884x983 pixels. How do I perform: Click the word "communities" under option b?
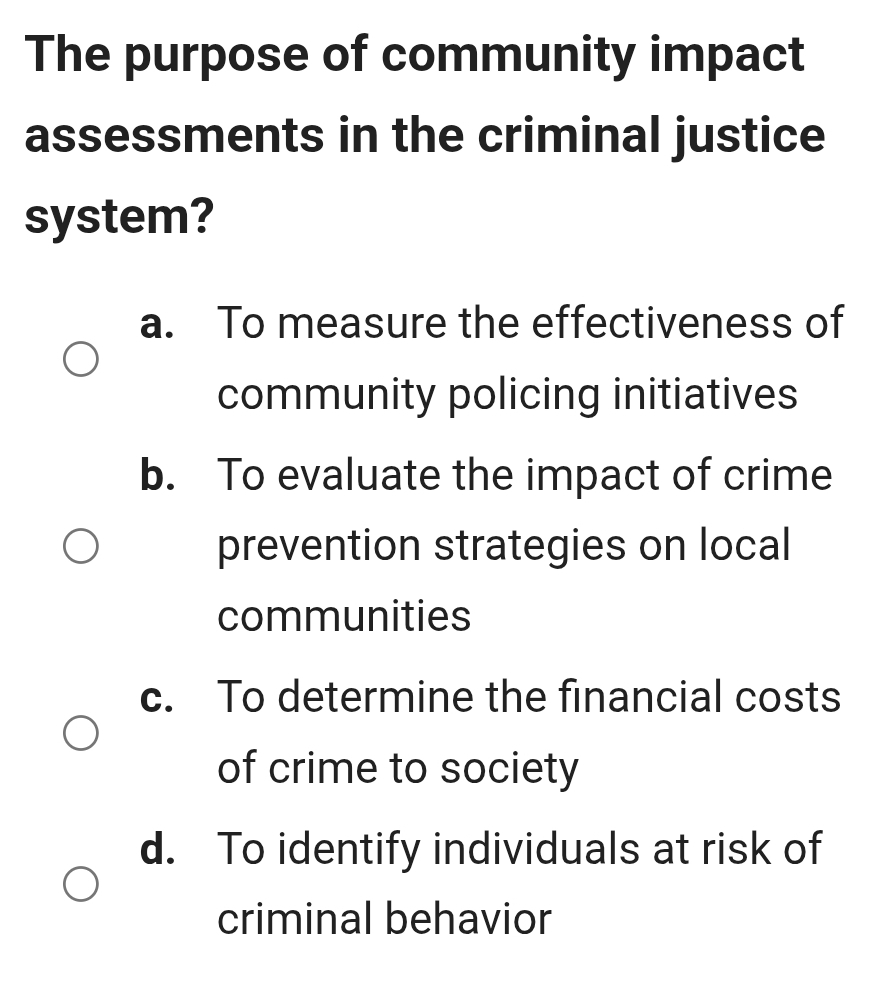click(344, 616)
